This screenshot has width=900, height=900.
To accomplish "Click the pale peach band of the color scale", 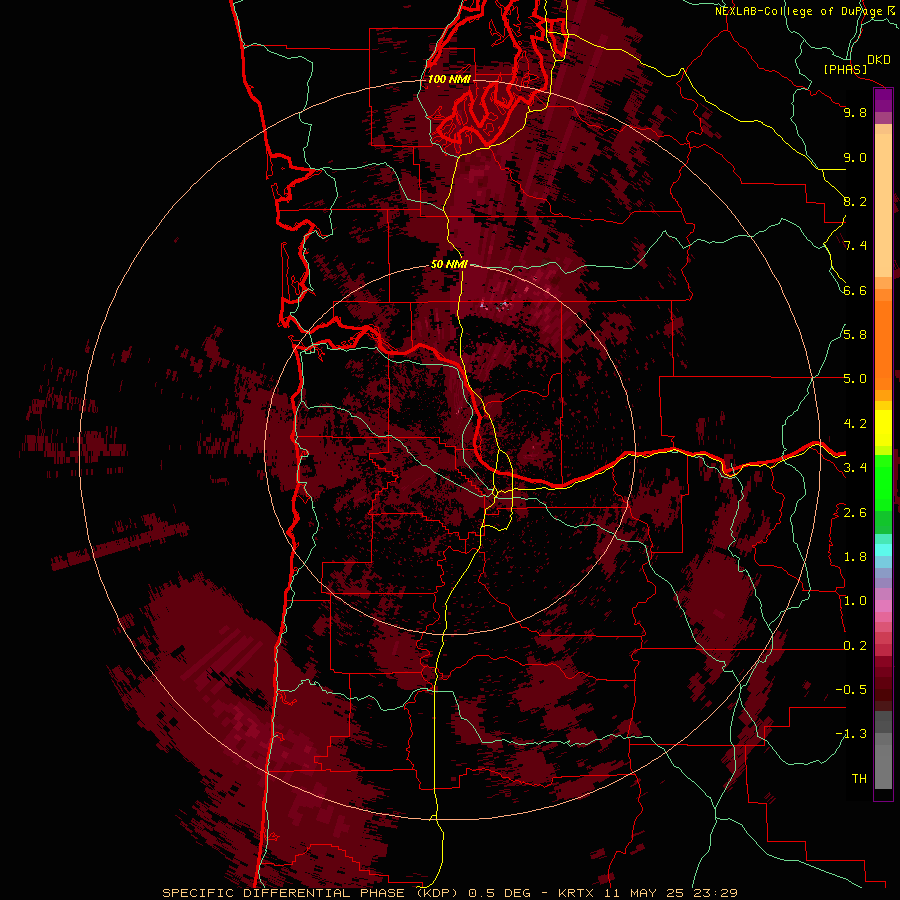I will (883, 205).
